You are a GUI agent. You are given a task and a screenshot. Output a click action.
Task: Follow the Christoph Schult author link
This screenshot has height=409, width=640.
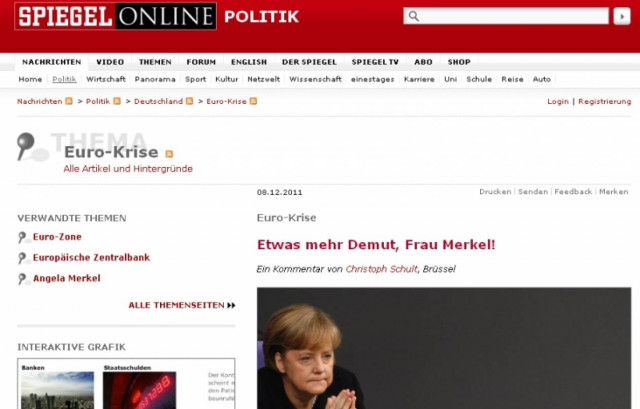click(382, 269)
